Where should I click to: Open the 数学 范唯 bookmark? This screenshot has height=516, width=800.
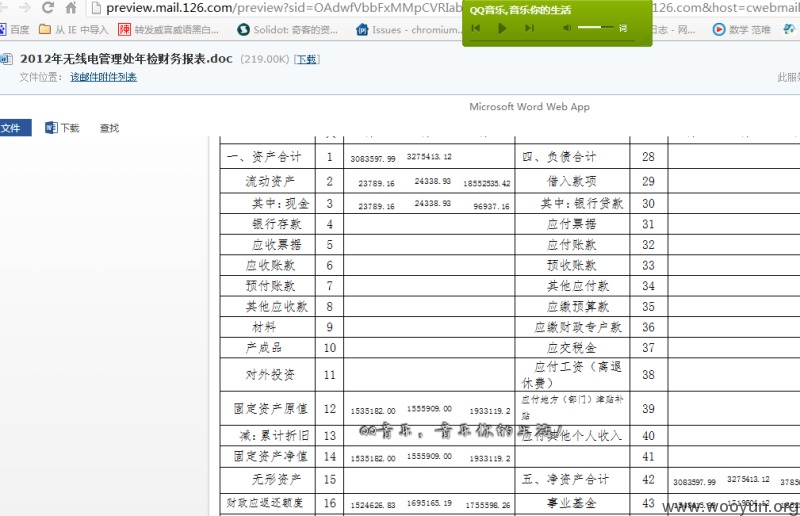(741, 30)
